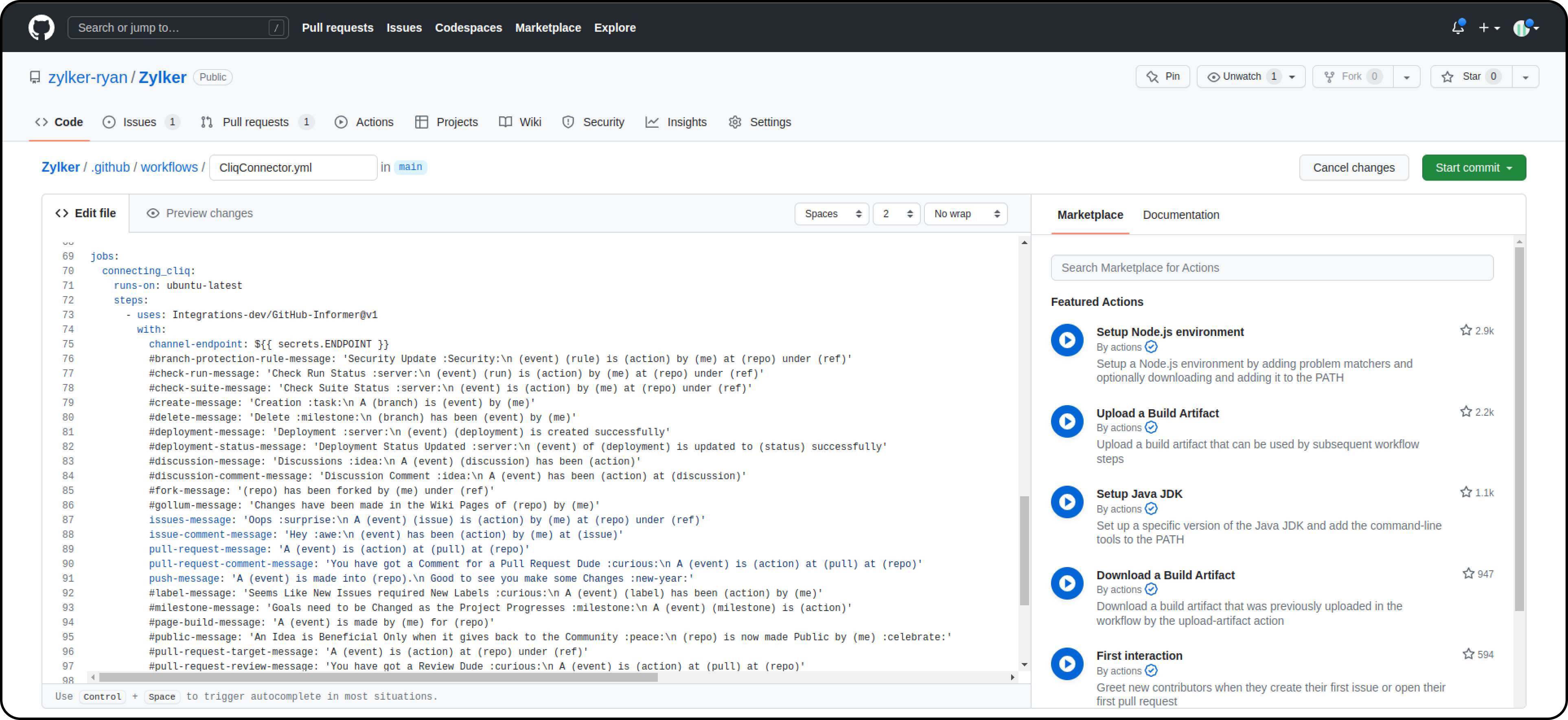The height and width of the screenshot is (720, 1568).
Task: Open the notifications bell
Action: (x=1457, y=27)
